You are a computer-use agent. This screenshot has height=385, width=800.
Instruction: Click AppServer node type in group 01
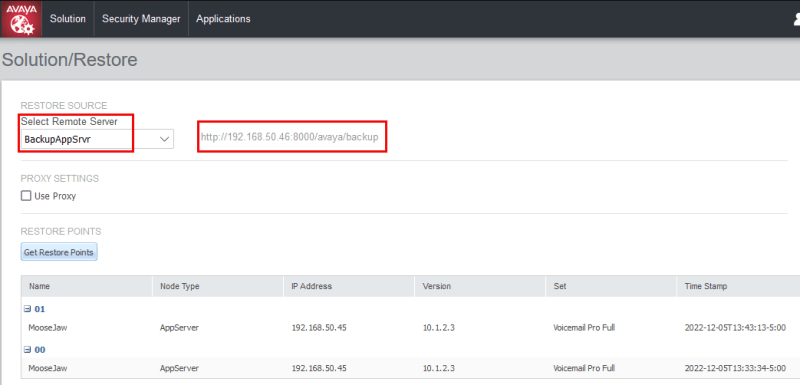click(x=179, y=327)
